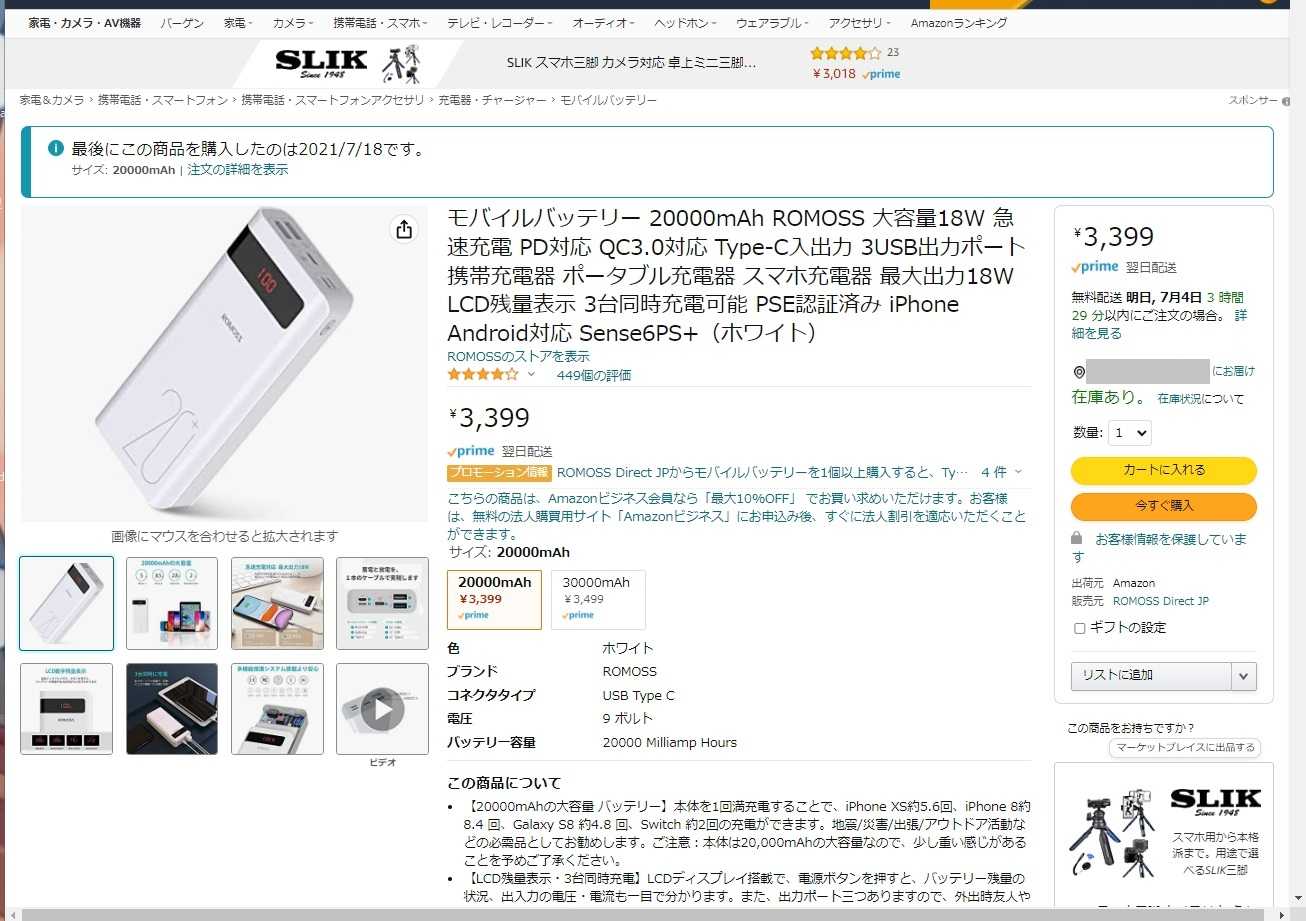Click the share icon on product image
The height and width of the screenshot is (921, 1306).
[x=404, y=230]
